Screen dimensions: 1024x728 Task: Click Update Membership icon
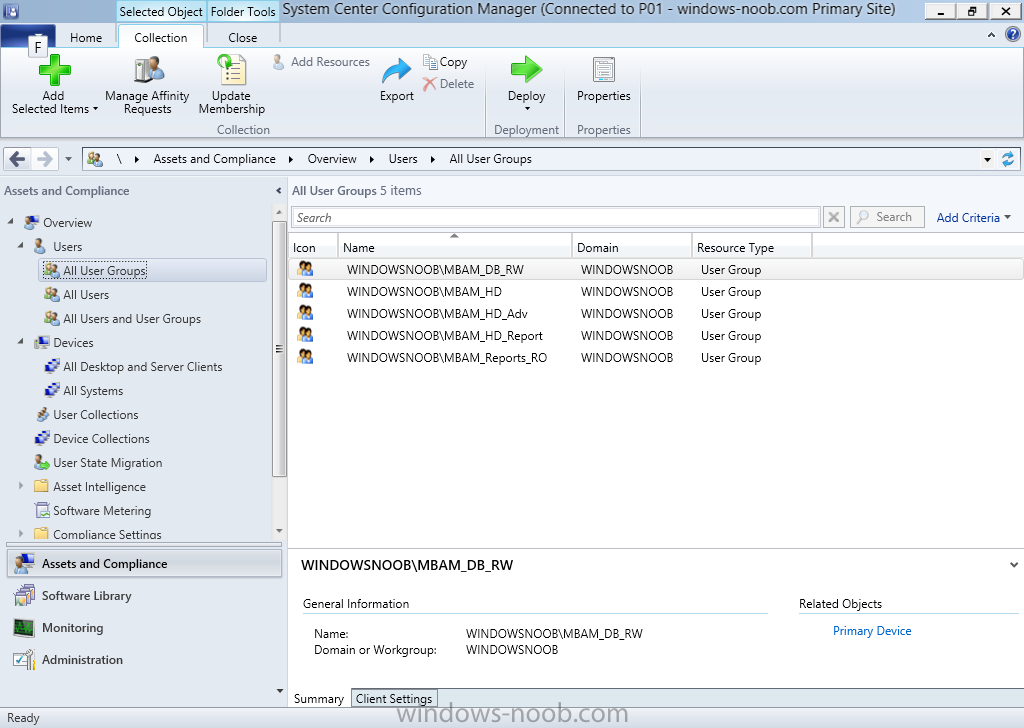(232, 70)
